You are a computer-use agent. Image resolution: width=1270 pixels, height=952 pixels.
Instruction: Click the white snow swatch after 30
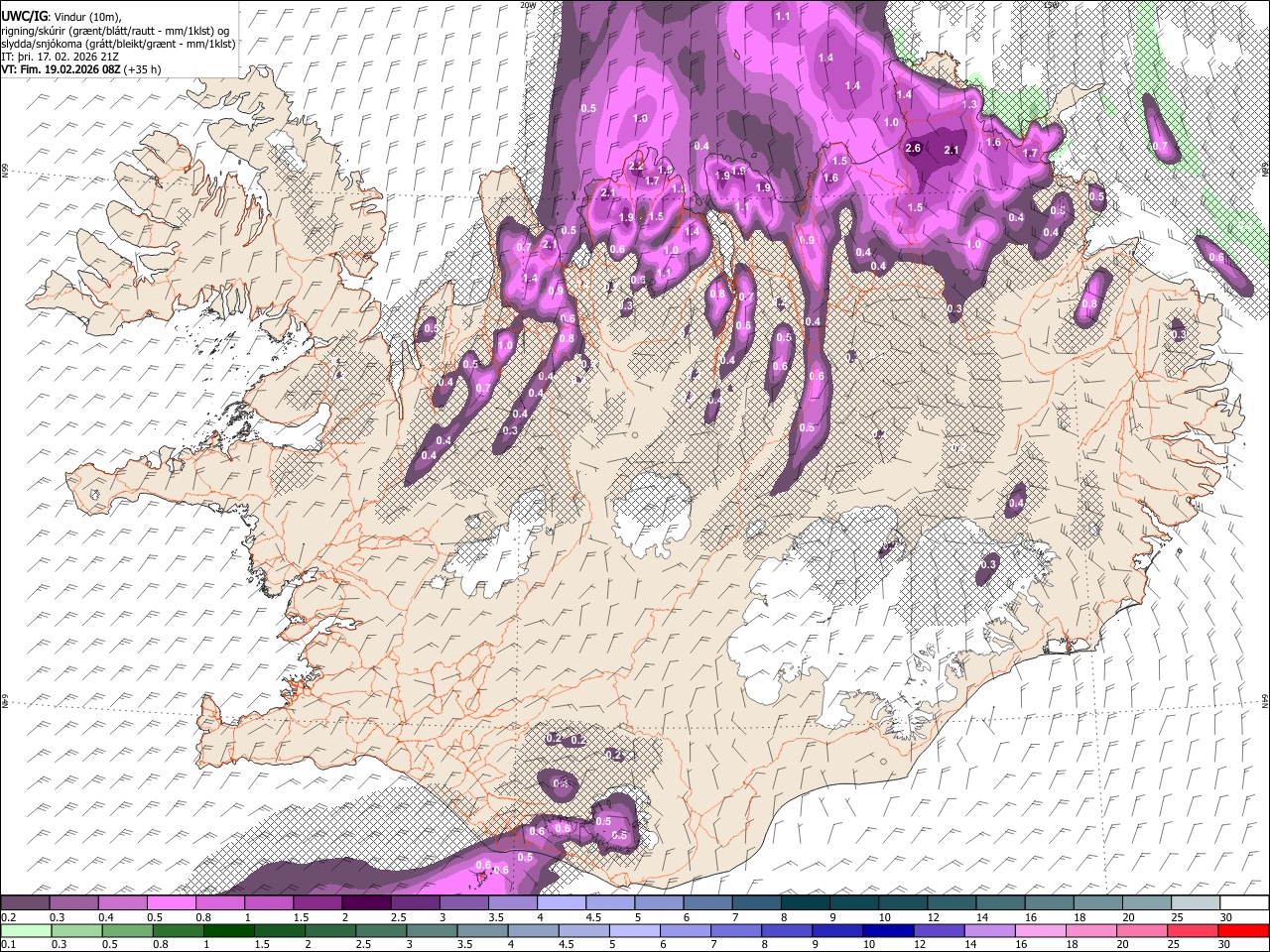tap(1245, 902)
